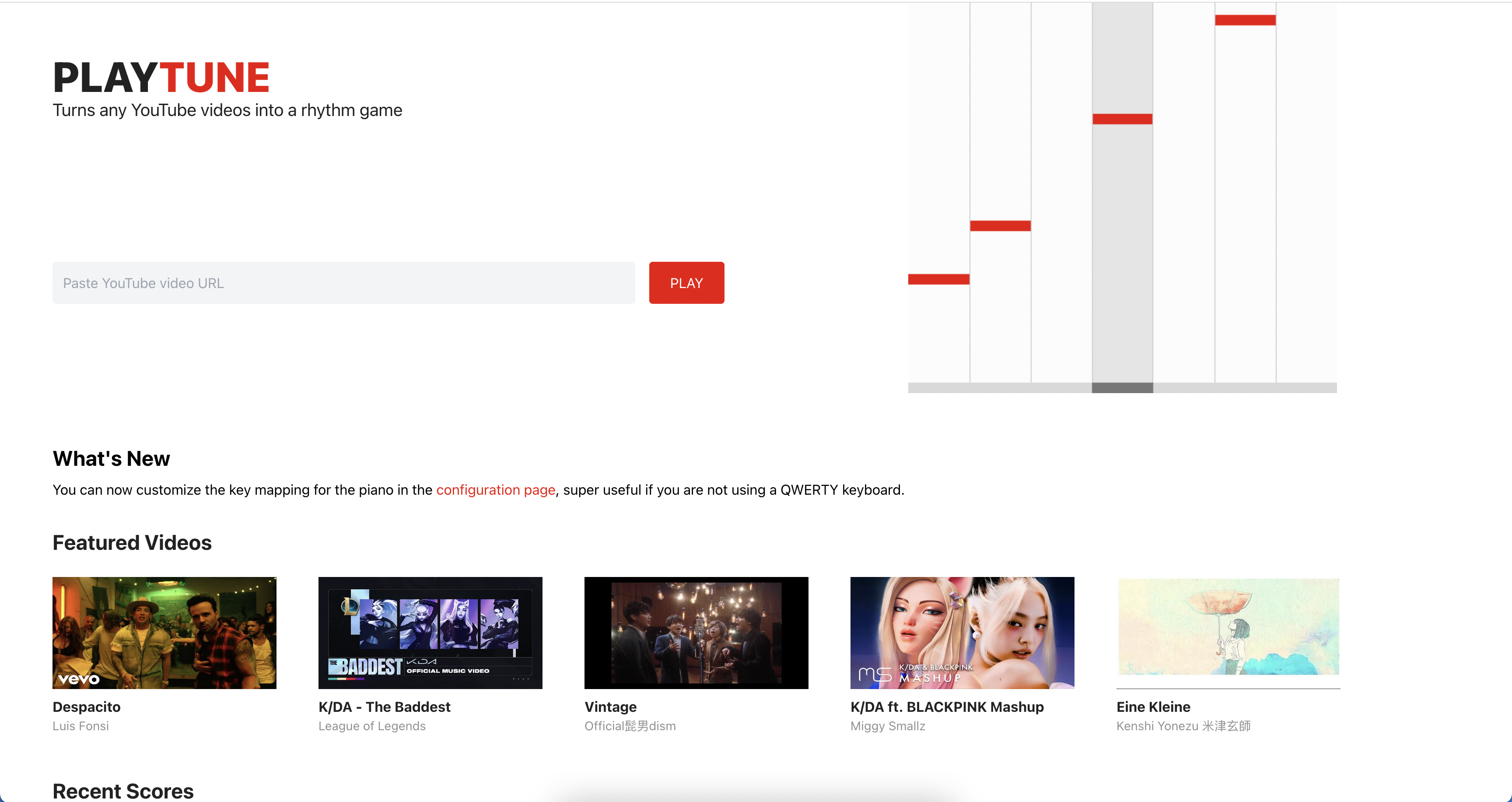
Task: Open the K/DA ft. BLACKPINK Mashup thumbnail
Action: point(962,633)
